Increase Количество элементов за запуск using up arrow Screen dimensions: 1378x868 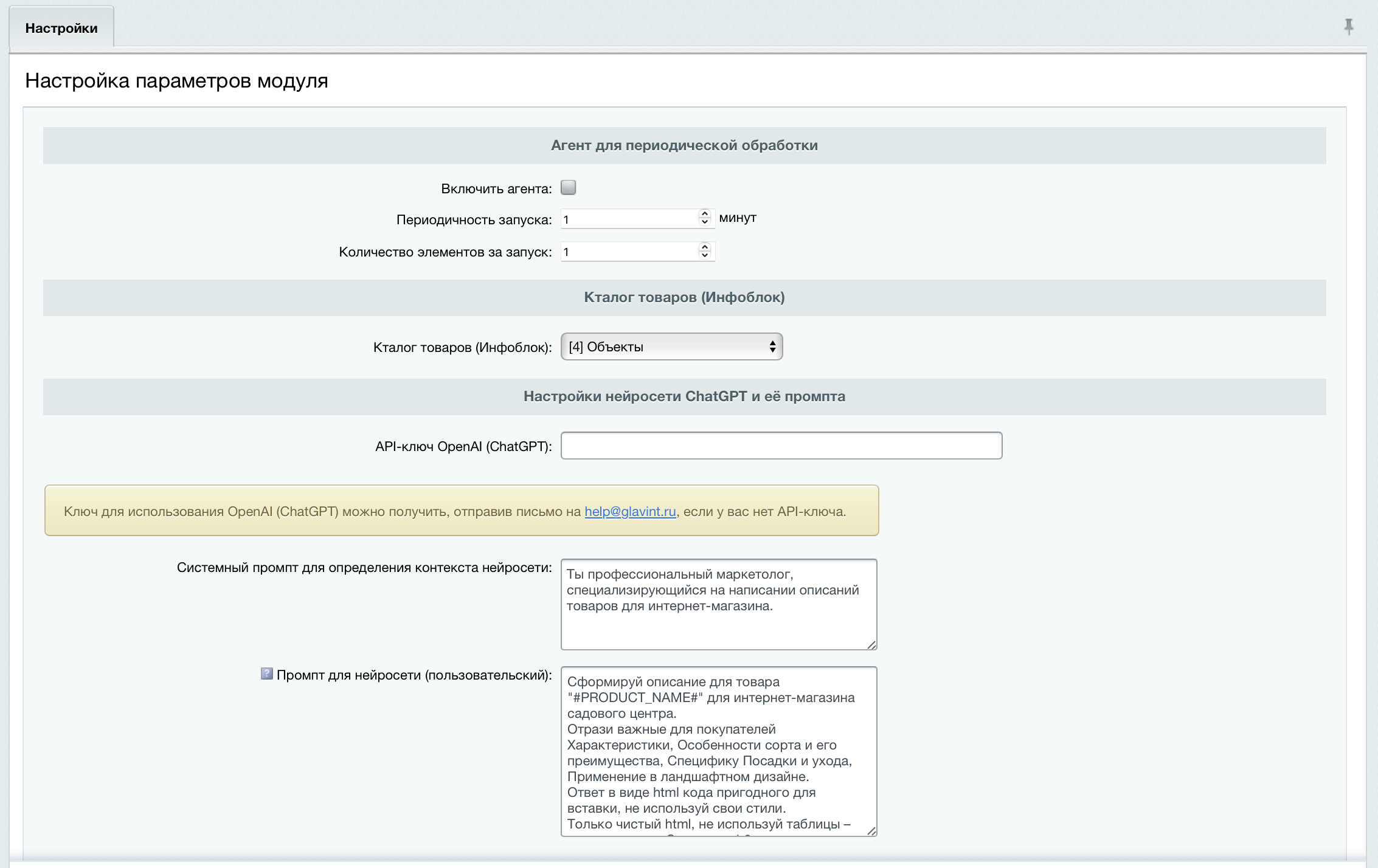click(704, 247)
